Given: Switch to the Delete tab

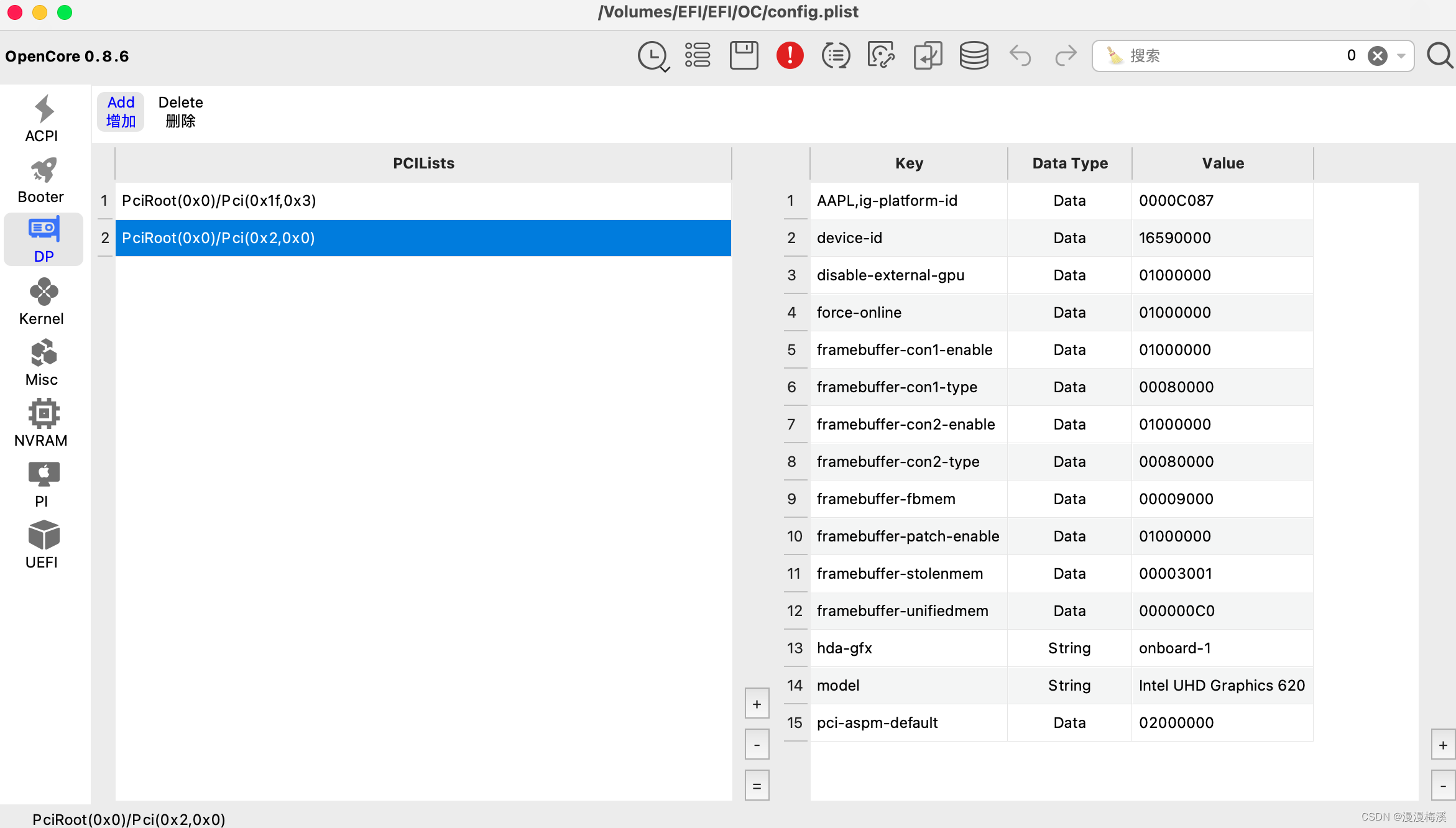Looking at the screenshot, I should coord(180,112).
